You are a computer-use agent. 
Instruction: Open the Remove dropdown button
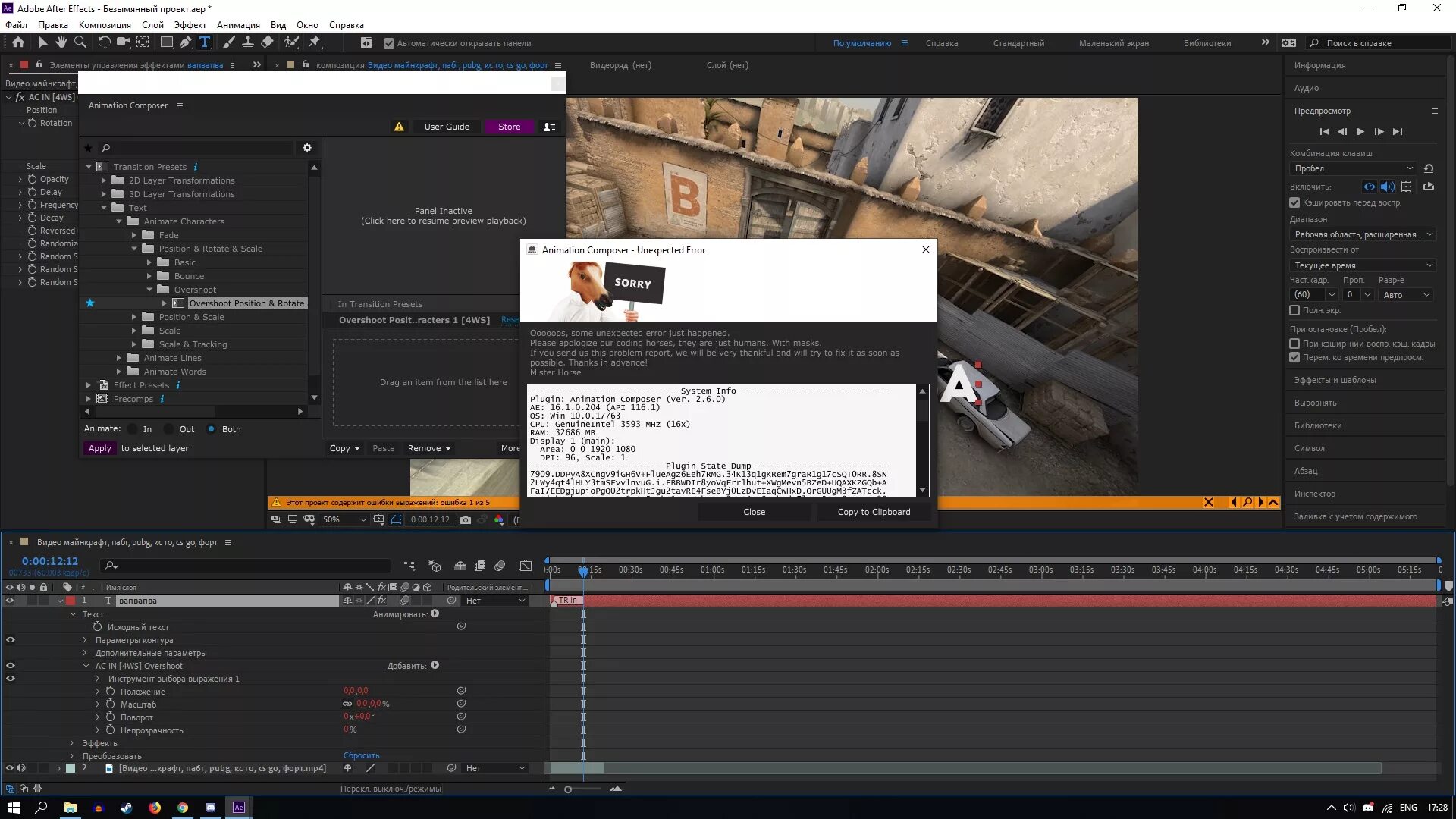point(429,448)
